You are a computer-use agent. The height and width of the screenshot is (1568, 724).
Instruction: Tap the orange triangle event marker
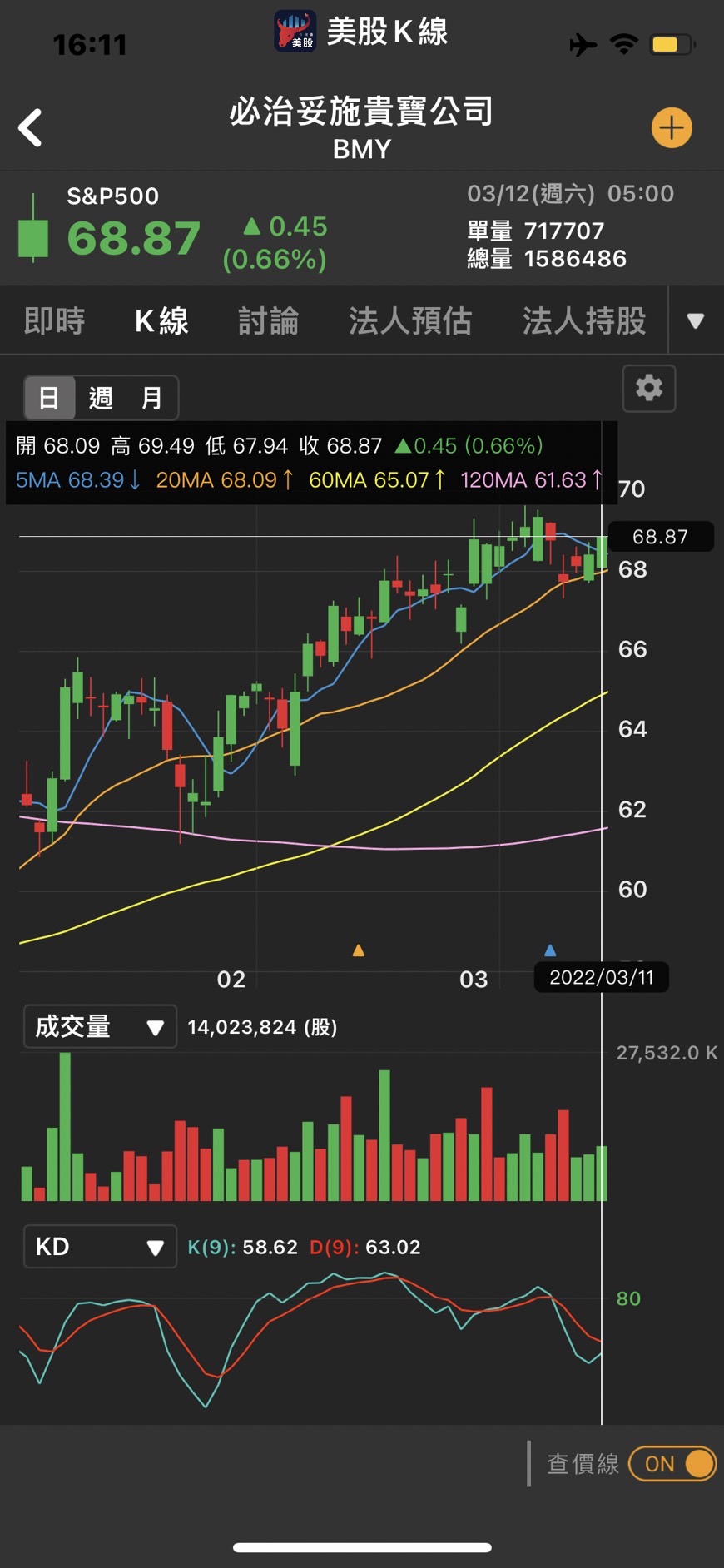click(359, 950)
